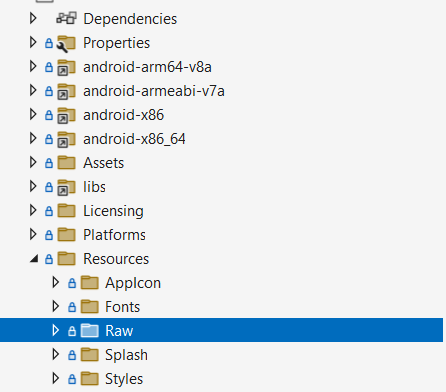Click the android-x86_64 linked folder icon

click(x=66, y=140)
